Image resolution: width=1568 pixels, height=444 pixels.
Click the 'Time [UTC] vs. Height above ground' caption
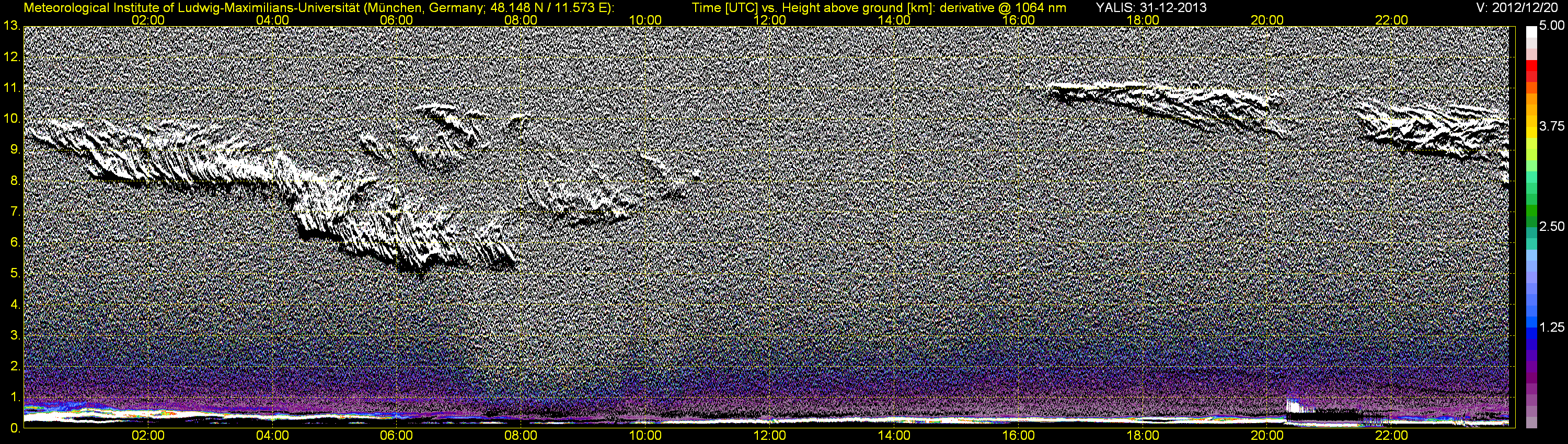(880, 8)
